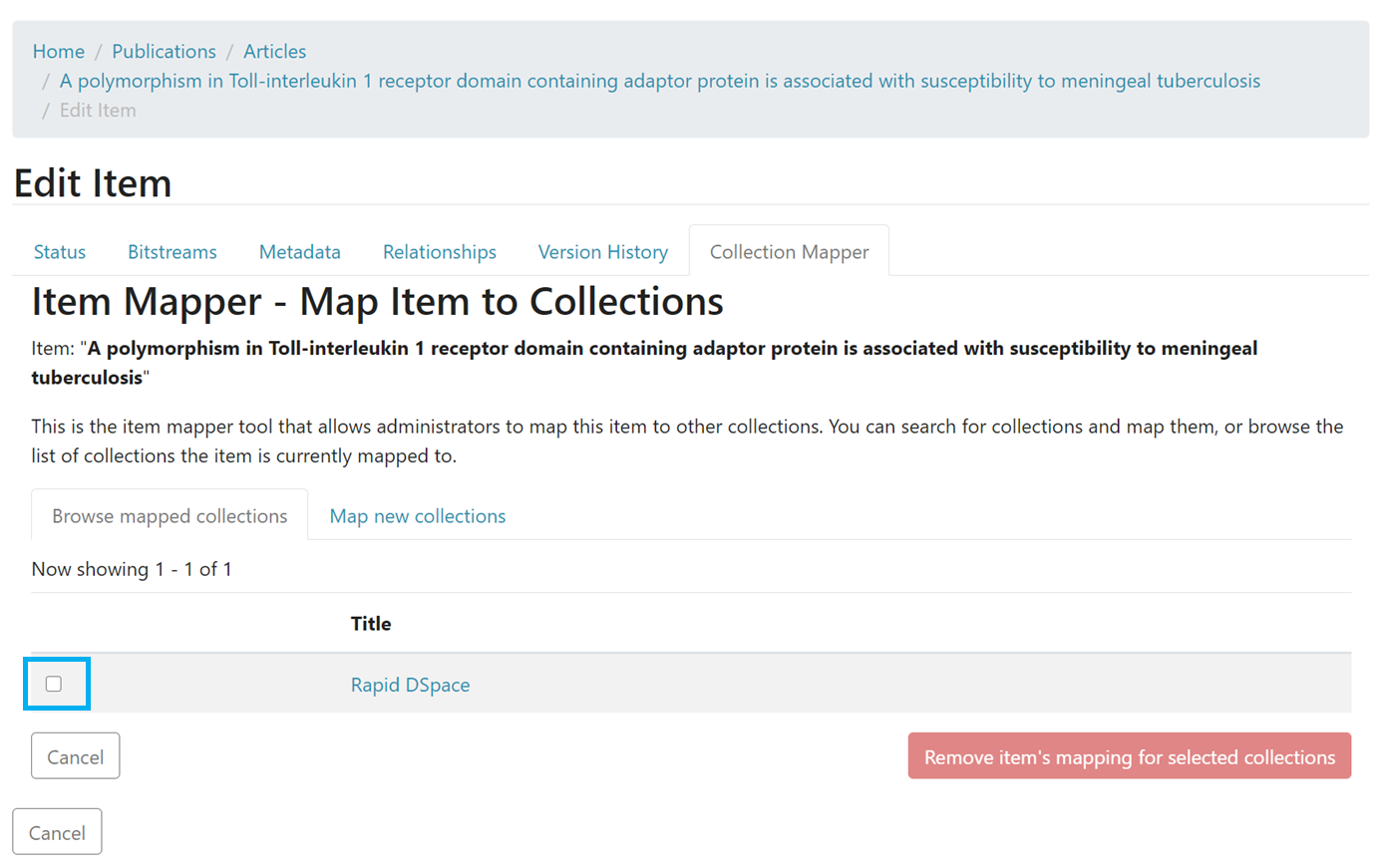Click Remove item's mapping for selected collections
The width and height of the screenshot is (1386, 868).
(x=1129, y=756)
